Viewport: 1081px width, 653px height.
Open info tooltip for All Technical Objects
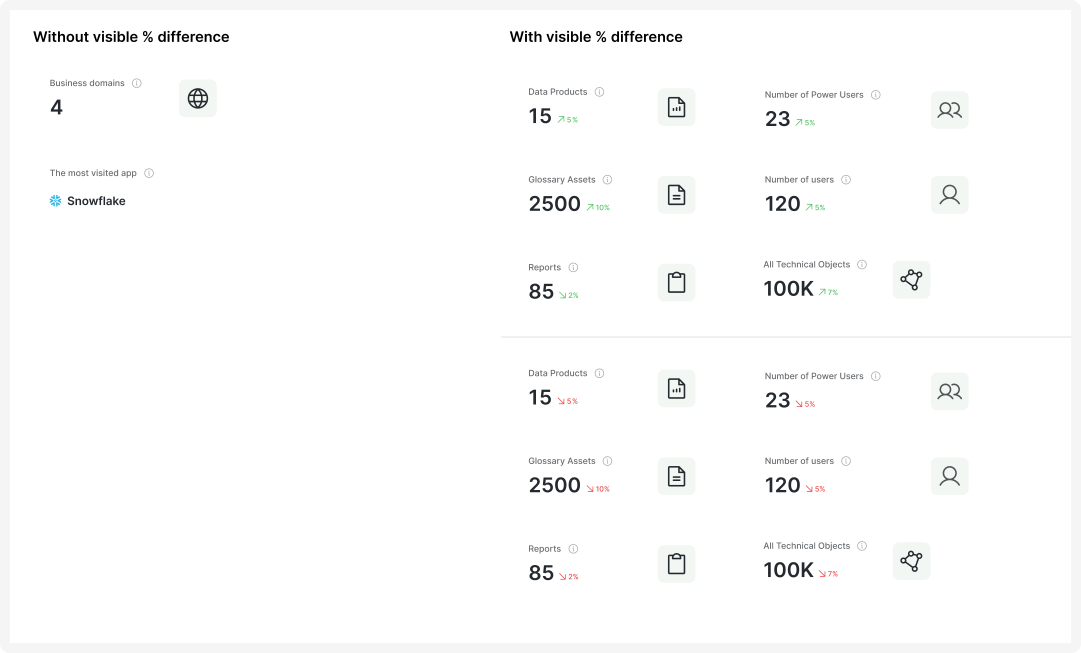[x=862, y=264]
